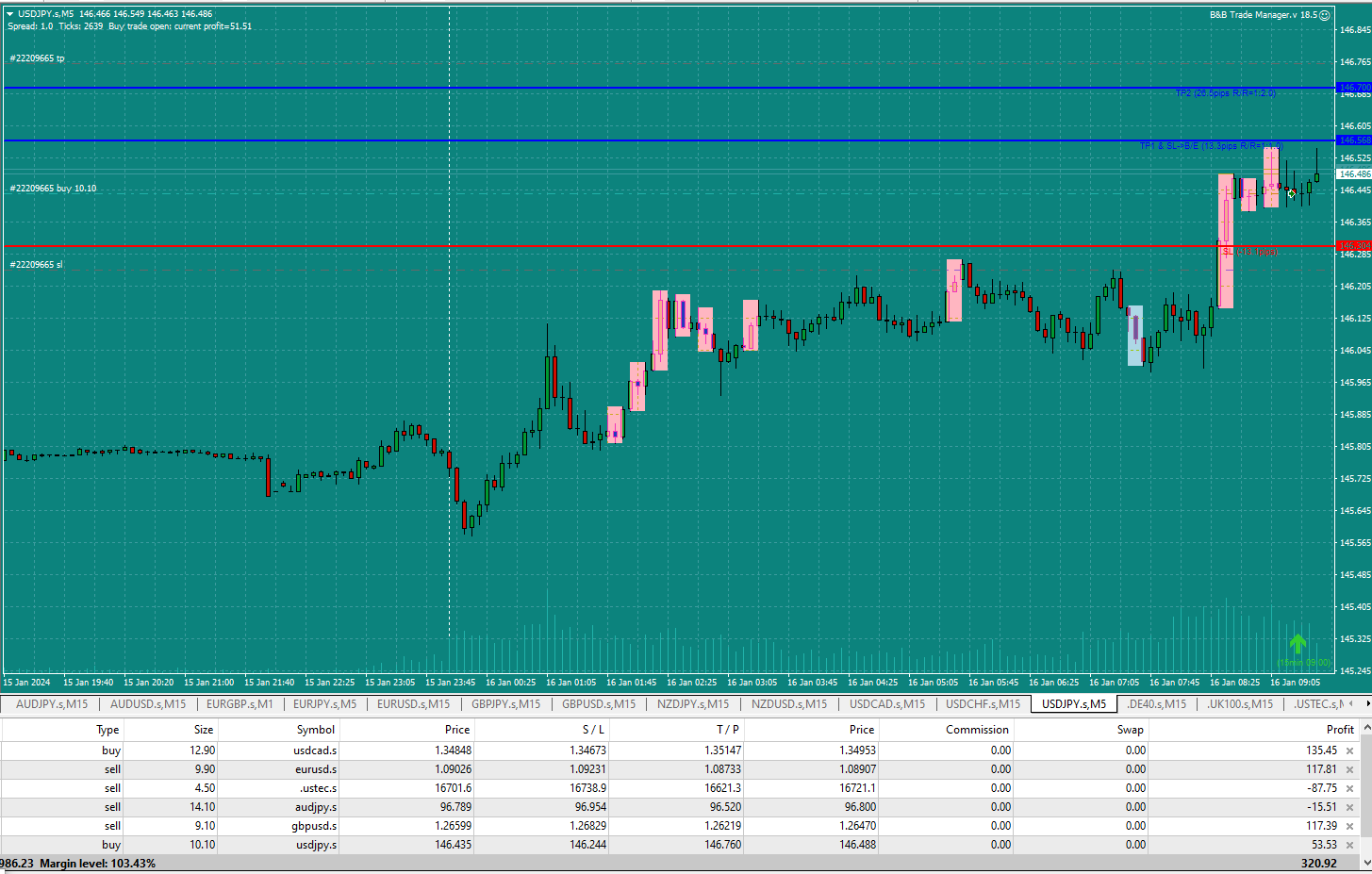Click the TP2 (26.5pips R/R=1:2.0) label

pos(1225,94)
